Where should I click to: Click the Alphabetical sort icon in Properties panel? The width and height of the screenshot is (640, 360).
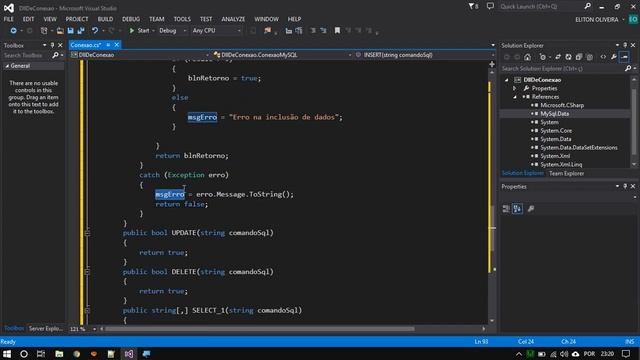pos(517,209)
